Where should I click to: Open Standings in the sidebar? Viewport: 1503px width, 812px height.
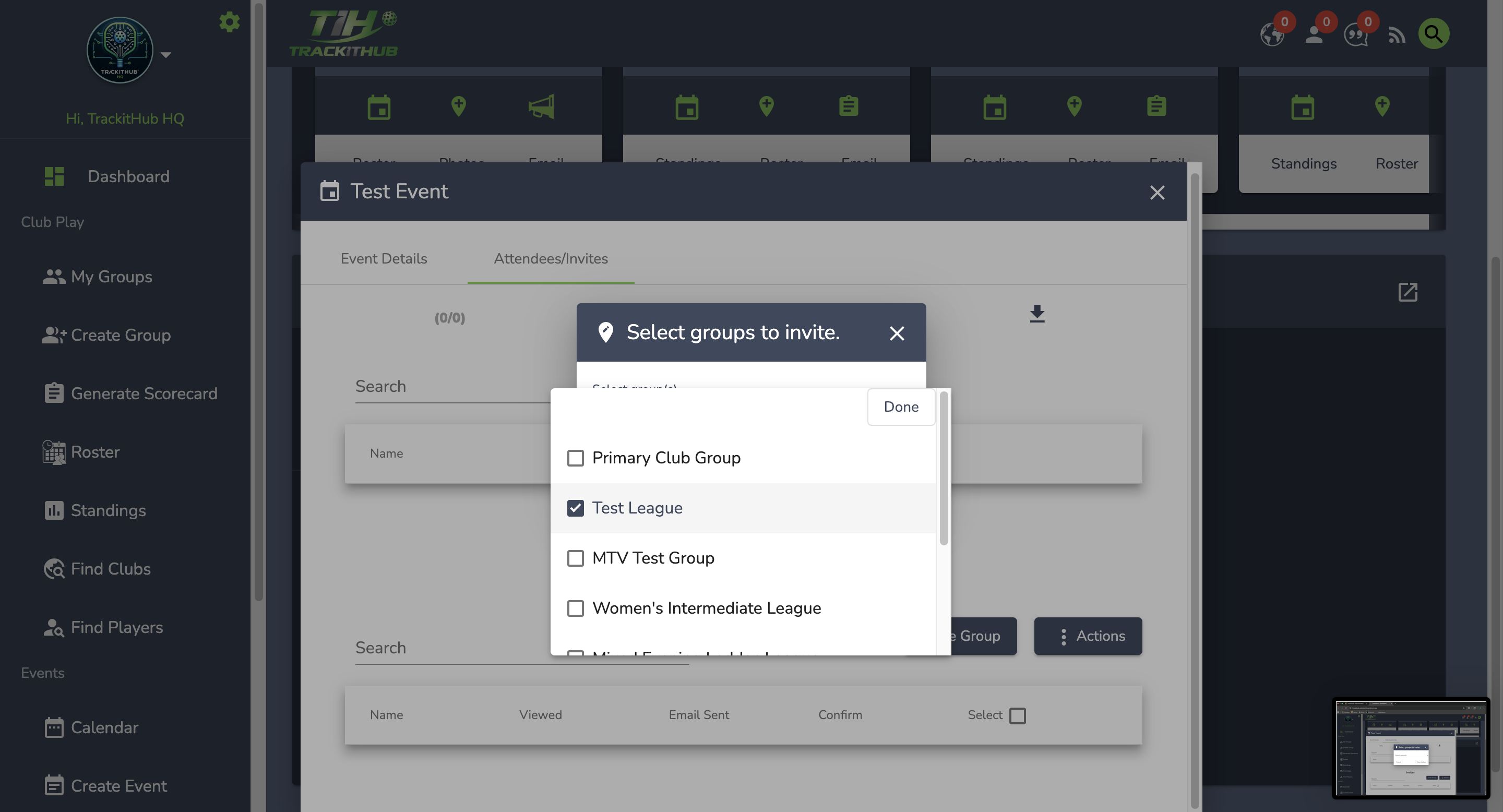tap(109, 510)
